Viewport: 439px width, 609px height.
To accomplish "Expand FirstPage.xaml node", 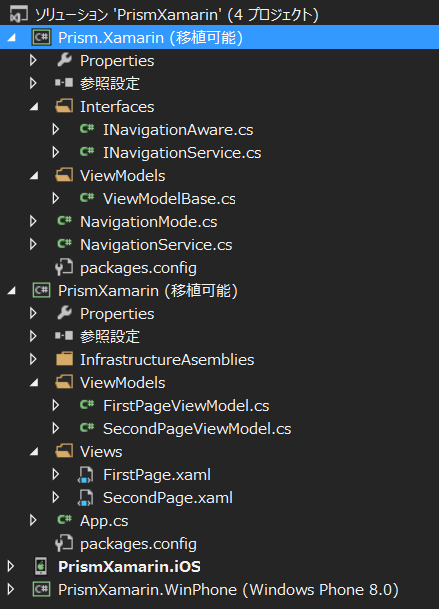I will pos(56,474).
